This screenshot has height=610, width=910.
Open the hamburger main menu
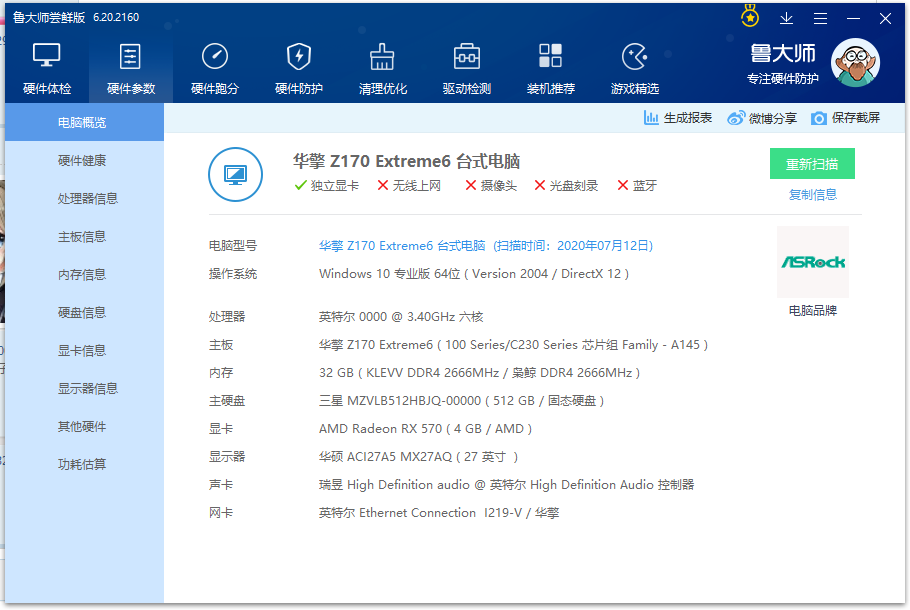pyautogui.click(x=820, y=18)
